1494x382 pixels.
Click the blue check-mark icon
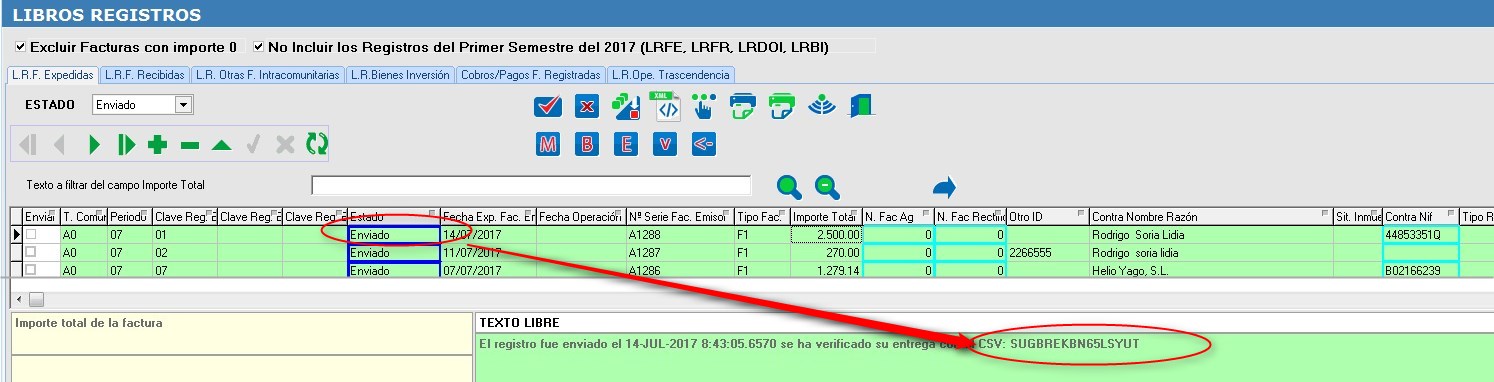(x=548, y=106)
